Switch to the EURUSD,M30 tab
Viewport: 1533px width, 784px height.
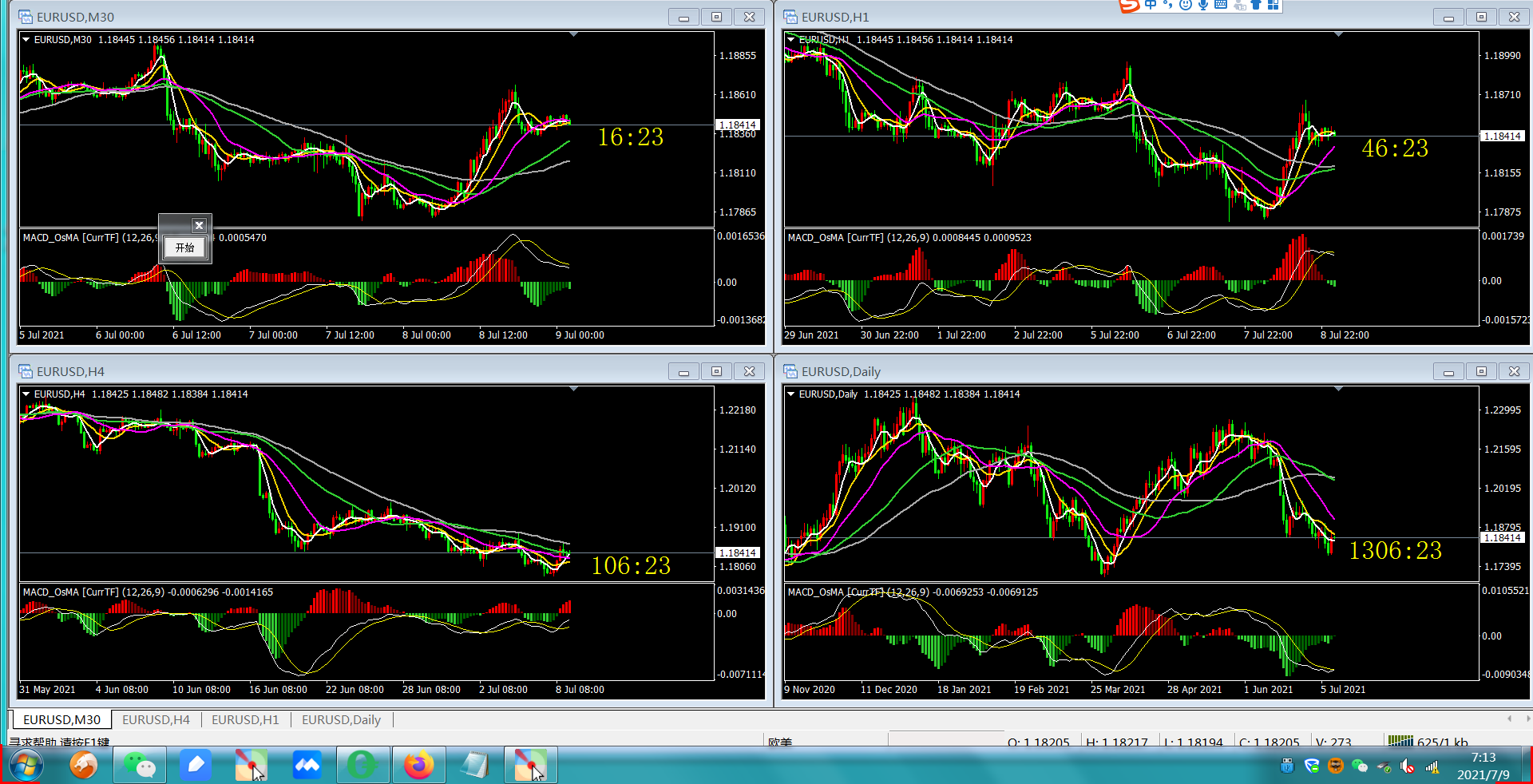(x=62, y=719)
